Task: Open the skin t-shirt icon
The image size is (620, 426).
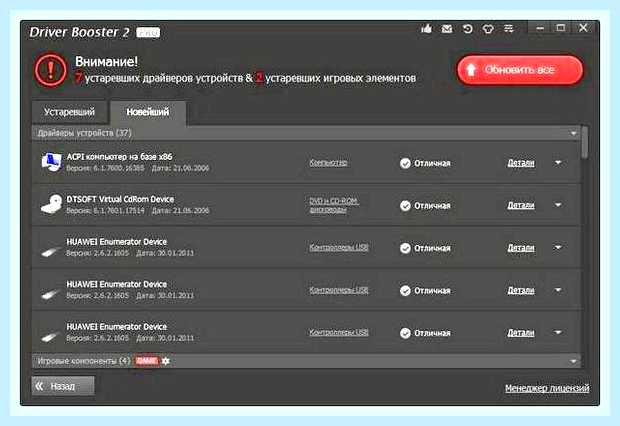Action: 488,28
